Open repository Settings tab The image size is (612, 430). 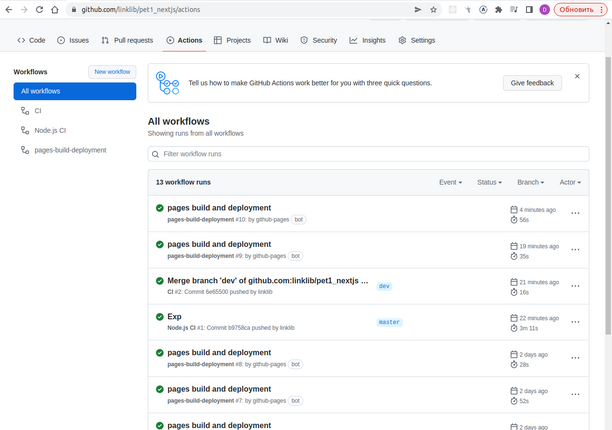pos(416,40)
